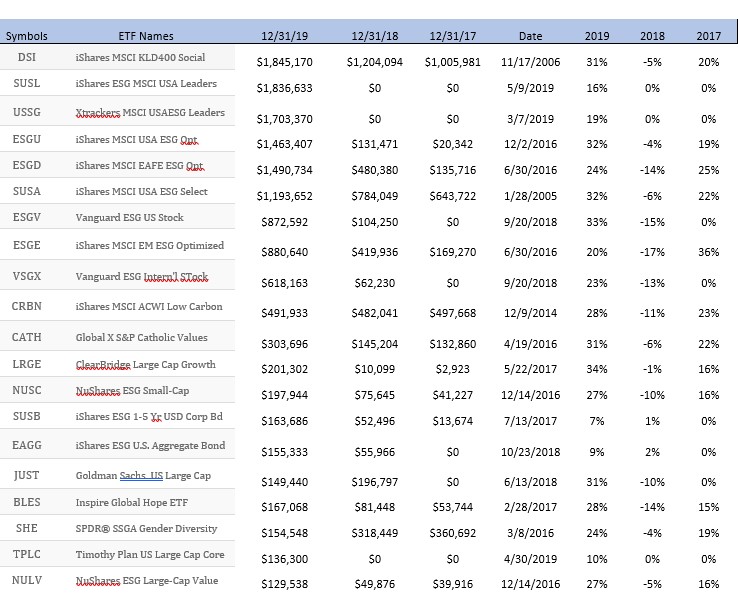This screenshot has width=738, height=601.
Task: Click the NULV symbol cell
Action: coord(27,580)
